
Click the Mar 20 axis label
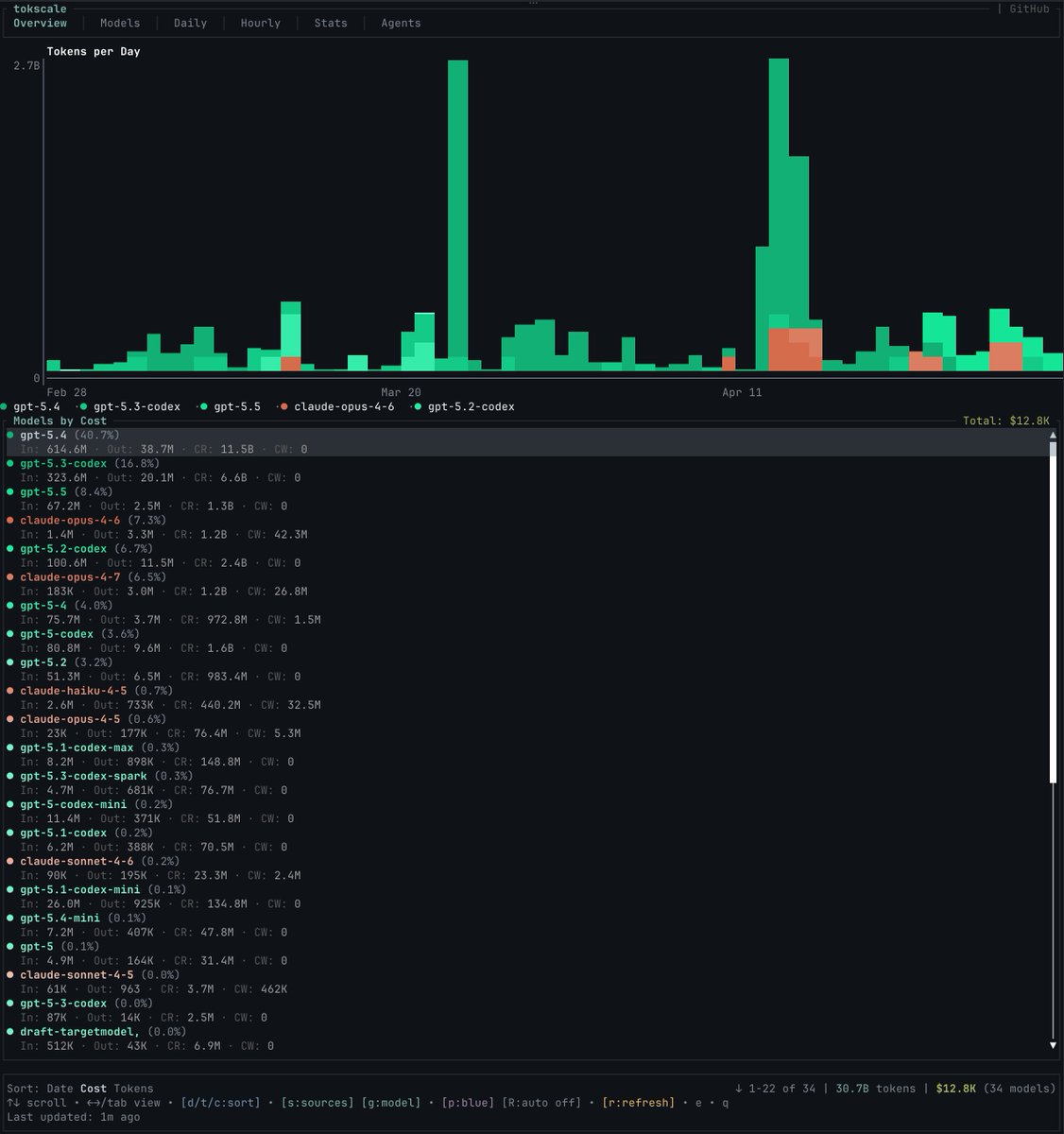coord(401,392)
